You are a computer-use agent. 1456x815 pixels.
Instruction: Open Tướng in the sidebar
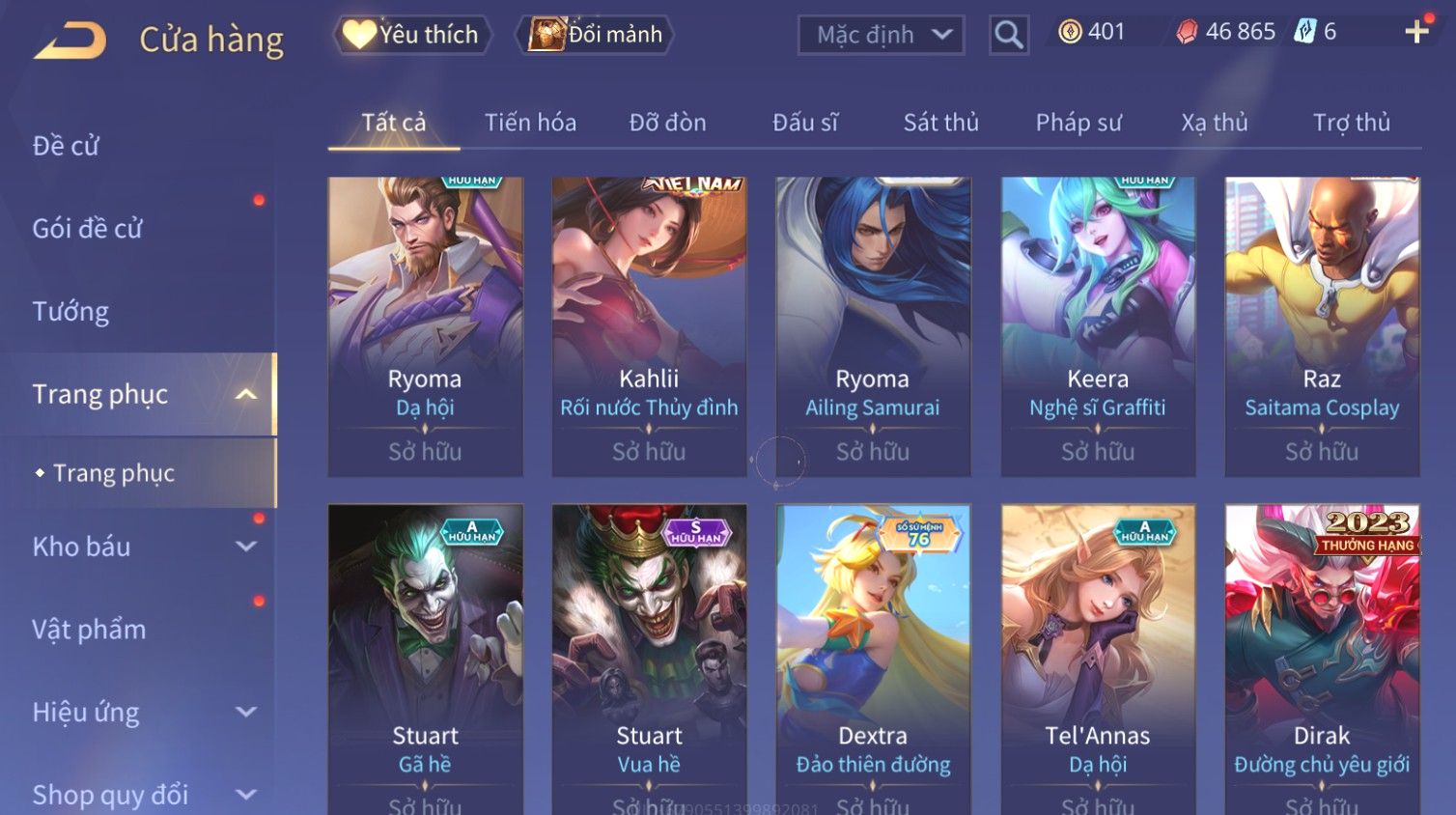(x=70, y=312)
